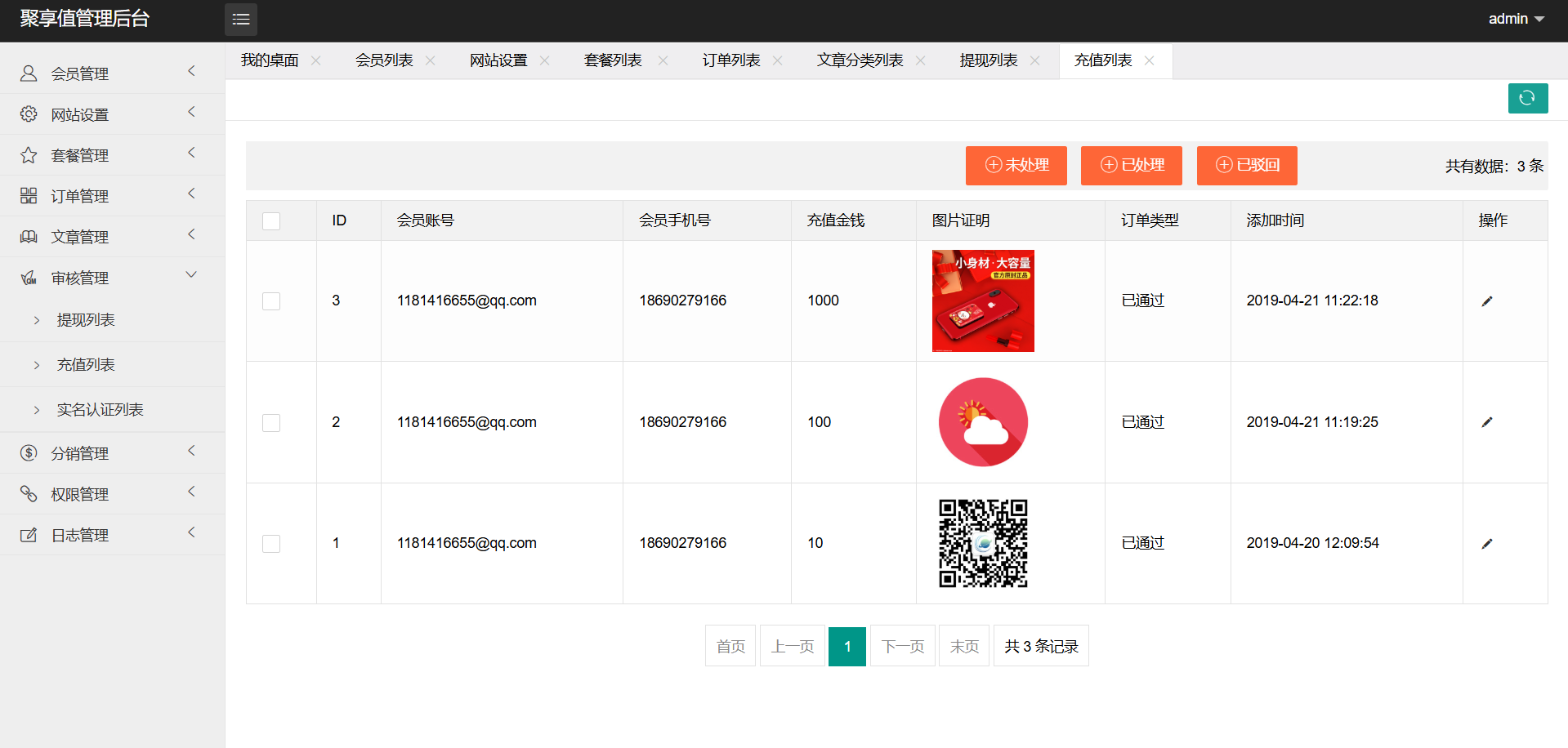Close the 订单列表 tab
The image size is (1568, 748).
[777, 60]
